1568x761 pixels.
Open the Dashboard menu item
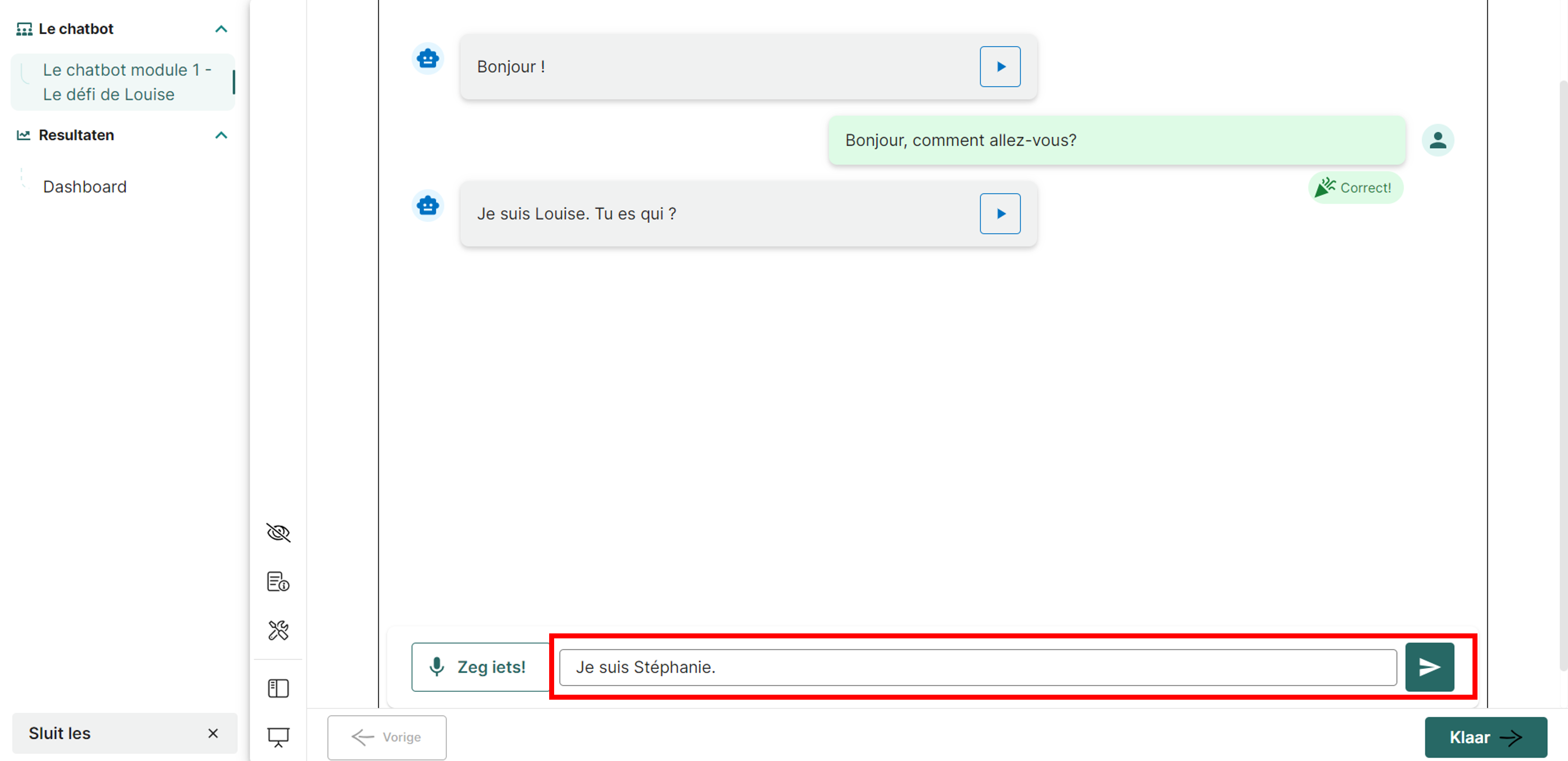click(84, 187)
